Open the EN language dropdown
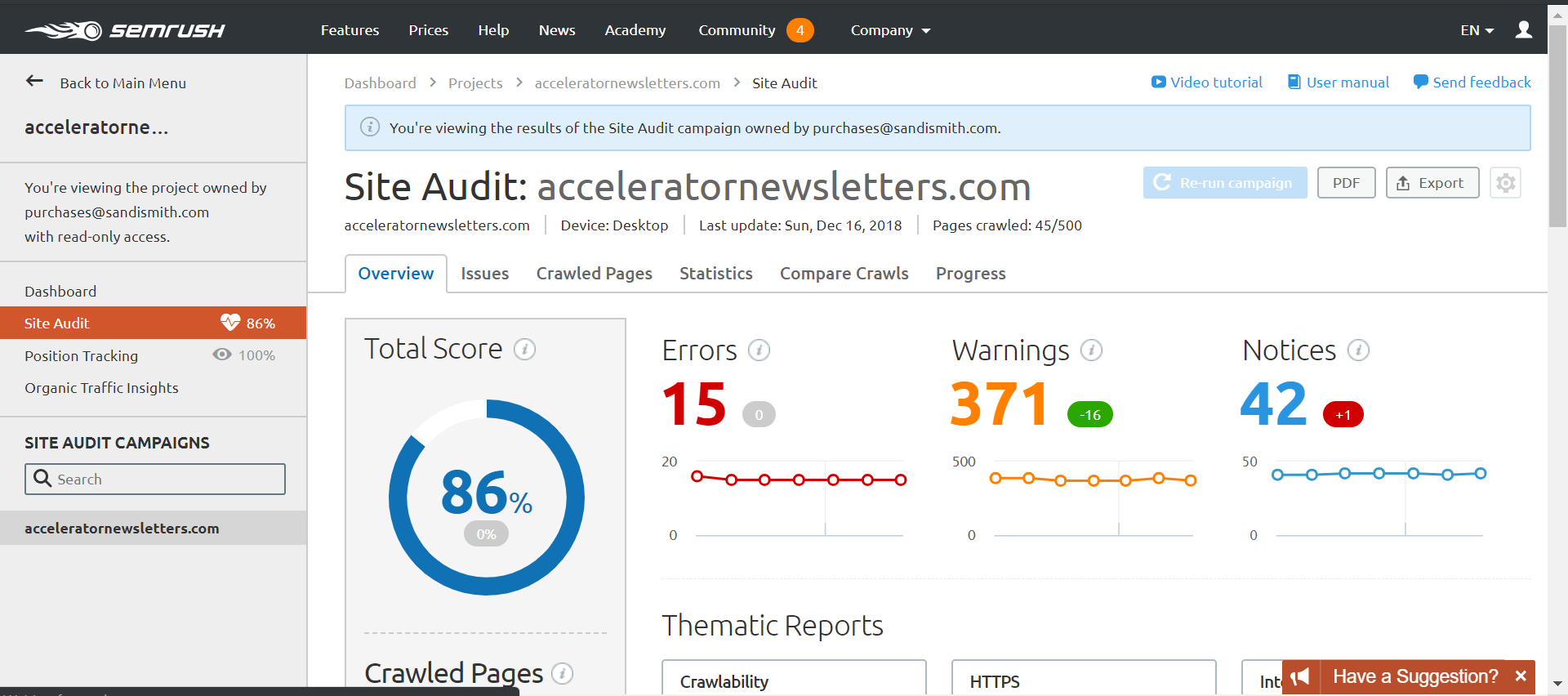 (x=1477, y=30)
